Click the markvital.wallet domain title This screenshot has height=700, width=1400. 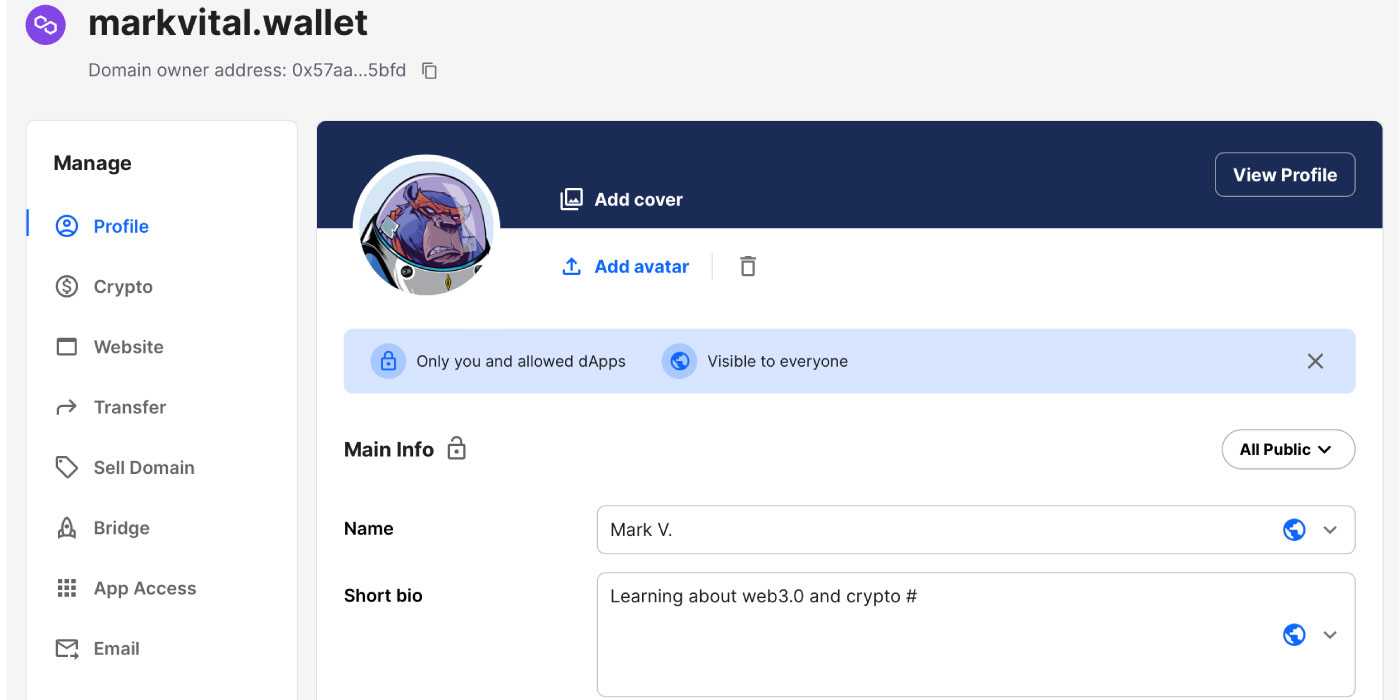[228, 22]
